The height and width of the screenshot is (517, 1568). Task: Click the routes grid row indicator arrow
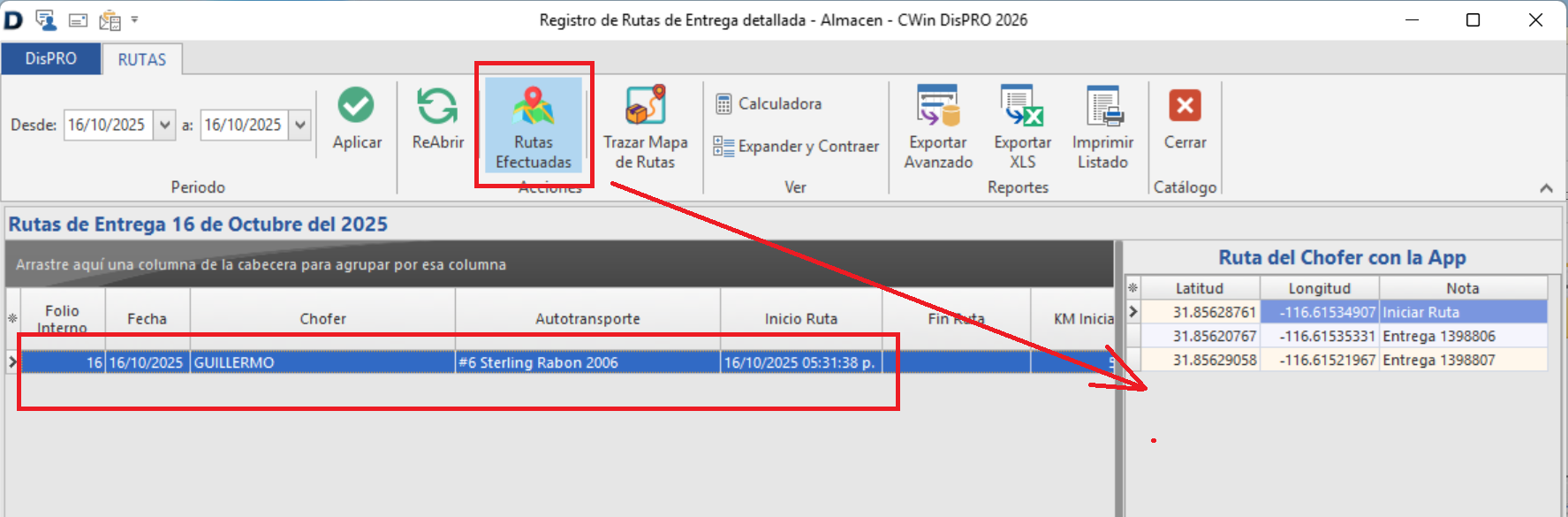[x=12, y=362]
